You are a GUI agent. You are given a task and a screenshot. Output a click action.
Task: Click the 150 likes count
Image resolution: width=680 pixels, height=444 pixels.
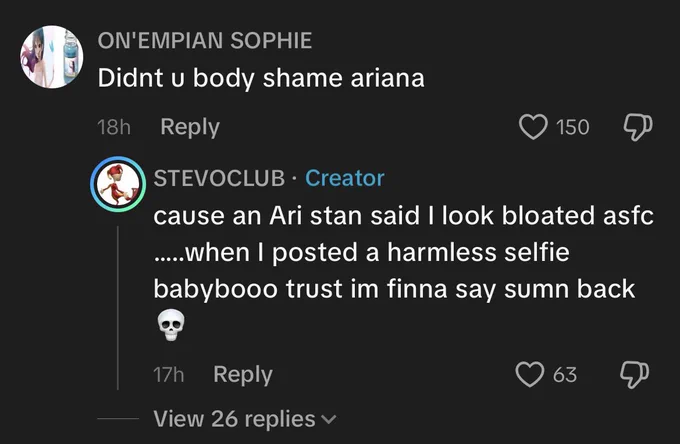pyautogui.click(x=572, y=127)
